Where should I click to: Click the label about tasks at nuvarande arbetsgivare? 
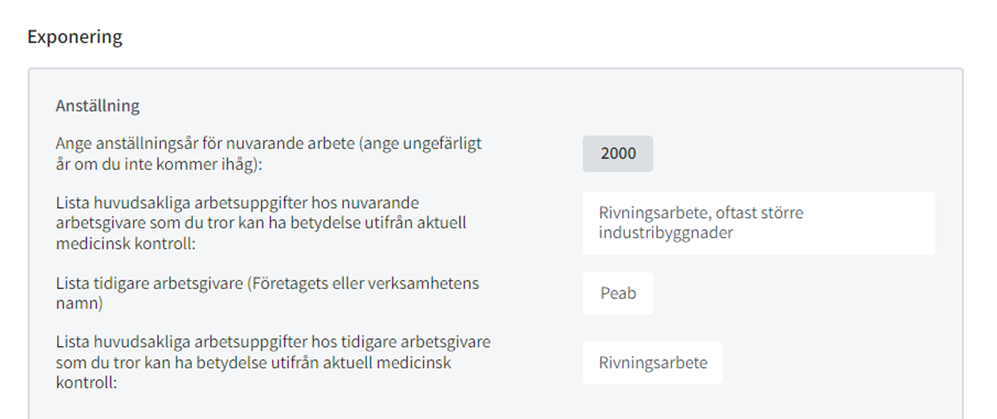point(261,224)
